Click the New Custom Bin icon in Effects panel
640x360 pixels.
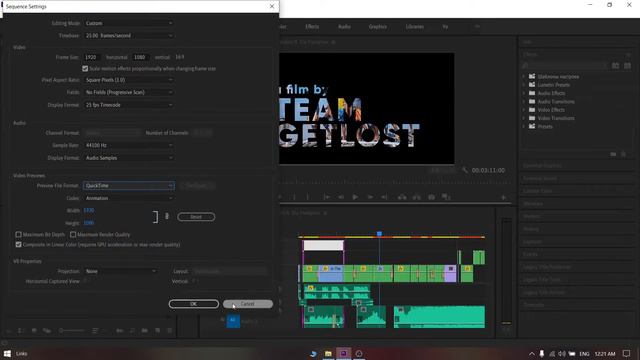(613, 154)
